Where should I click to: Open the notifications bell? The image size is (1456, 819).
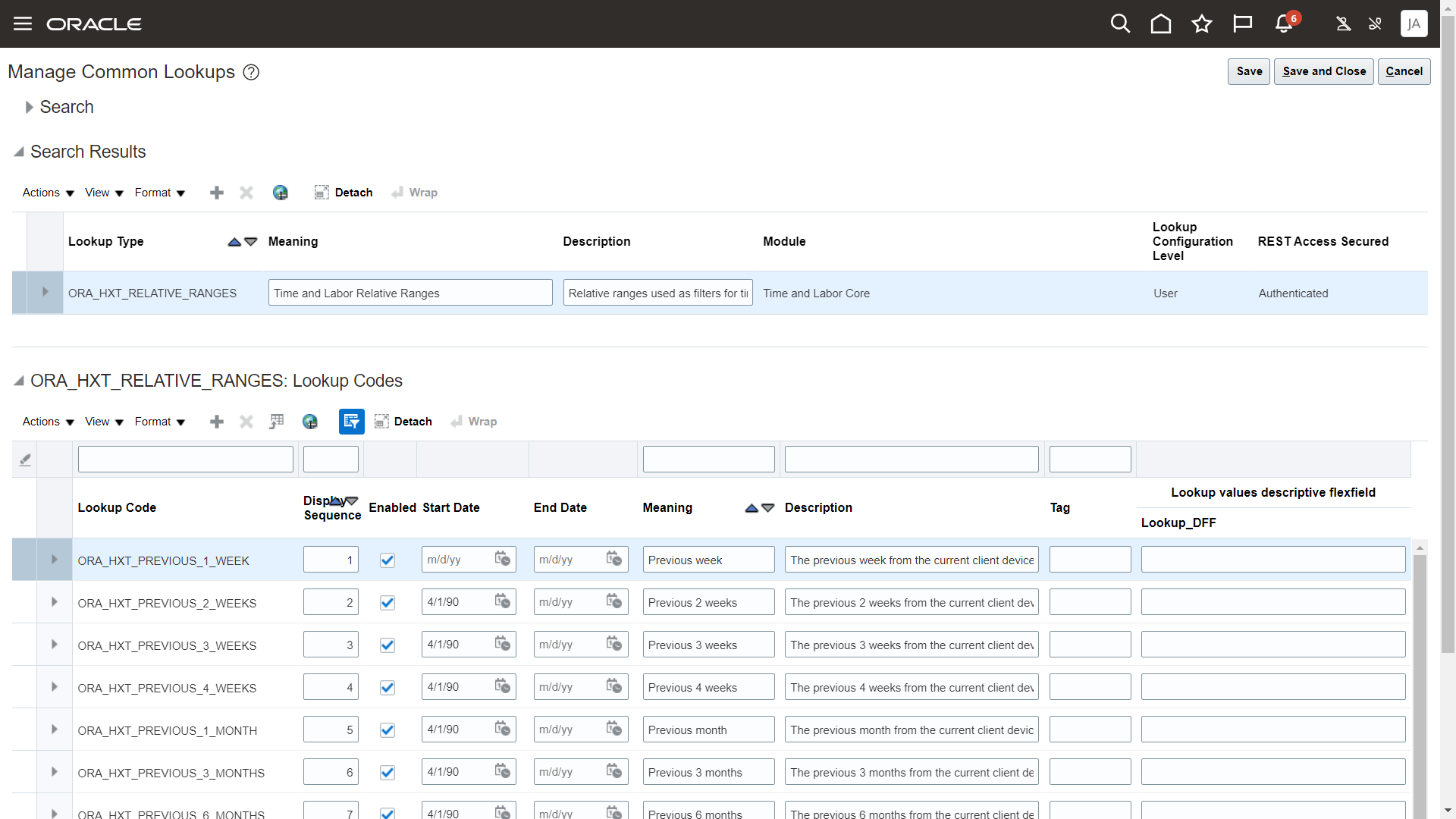pyautogui.click(x=1284, y=24)
